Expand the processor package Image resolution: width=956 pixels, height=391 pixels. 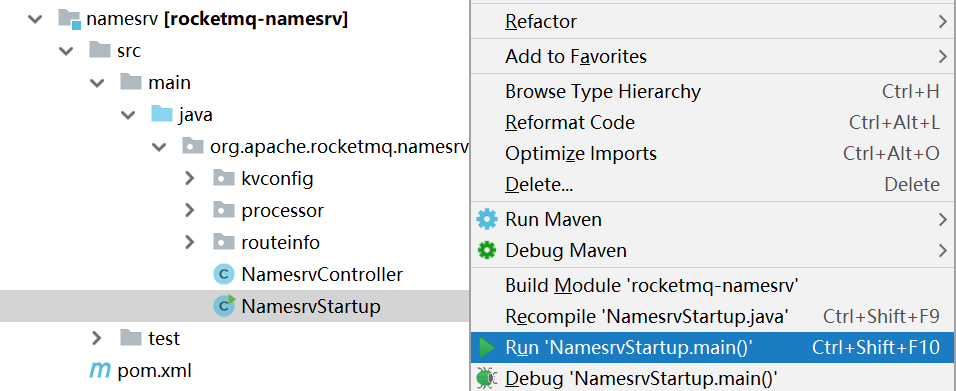coord(190,210)
